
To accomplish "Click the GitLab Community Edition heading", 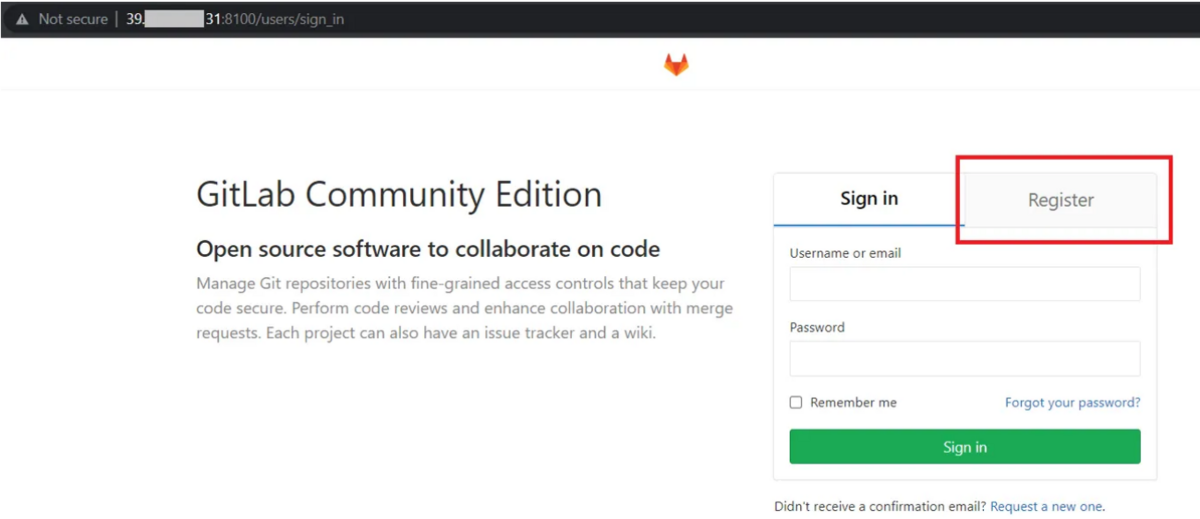I will 399,194.
